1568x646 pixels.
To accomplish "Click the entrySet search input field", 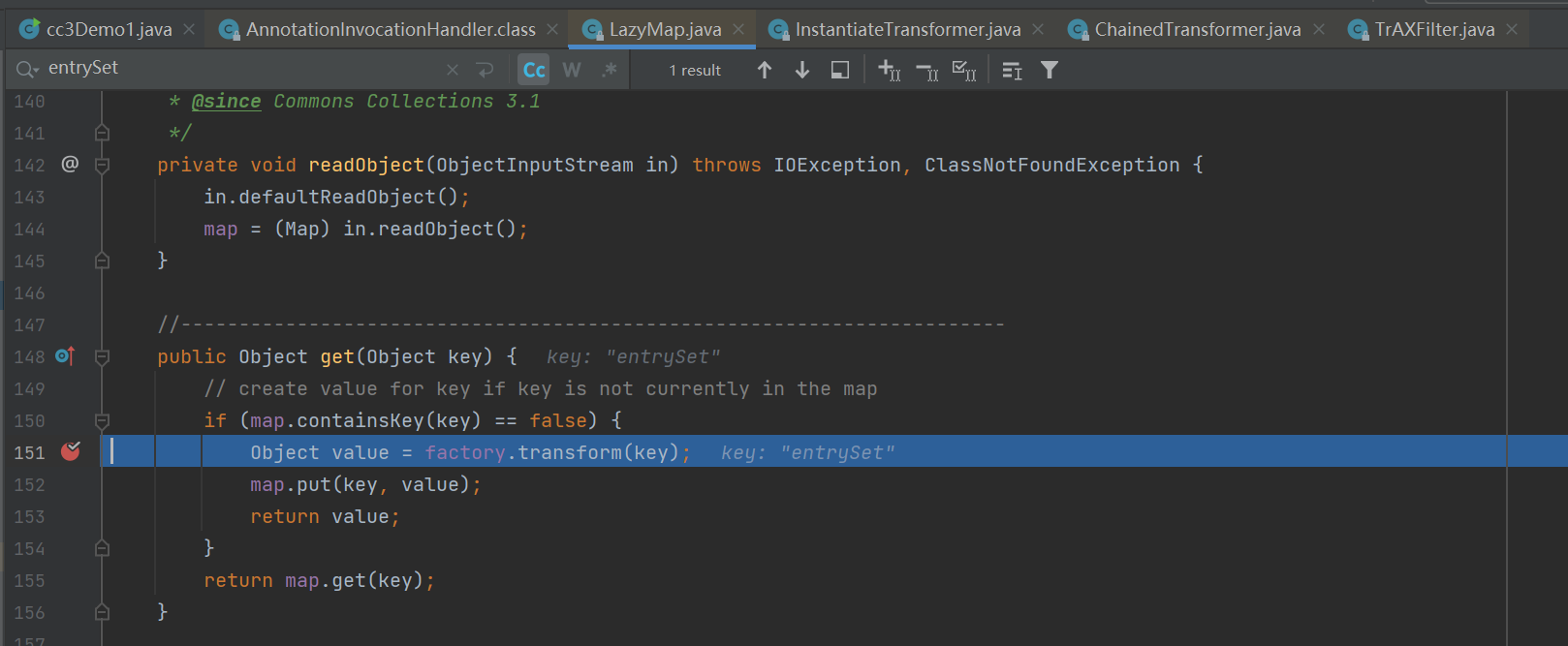I will coord(242,68).
